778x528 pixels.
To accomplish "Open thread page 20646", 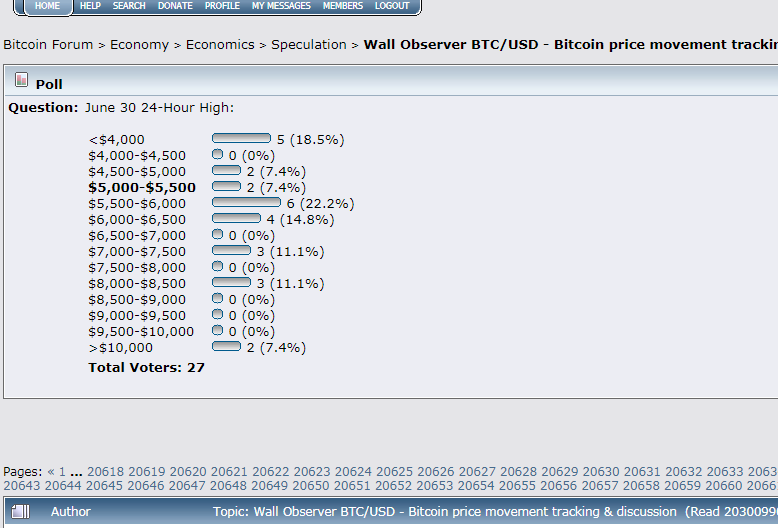I will (146, 485).
